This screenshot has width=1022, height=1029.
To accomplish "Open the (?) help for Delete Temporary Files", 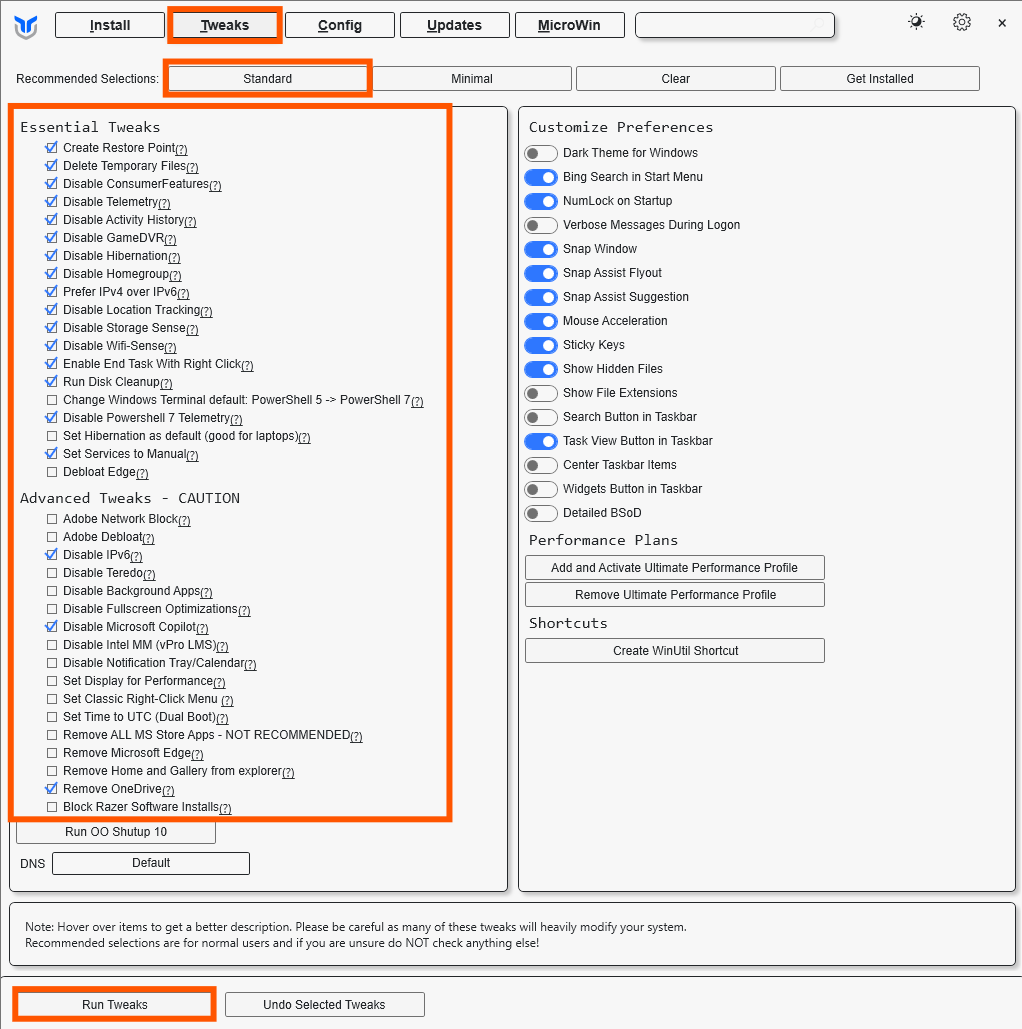I will (192, 167).
